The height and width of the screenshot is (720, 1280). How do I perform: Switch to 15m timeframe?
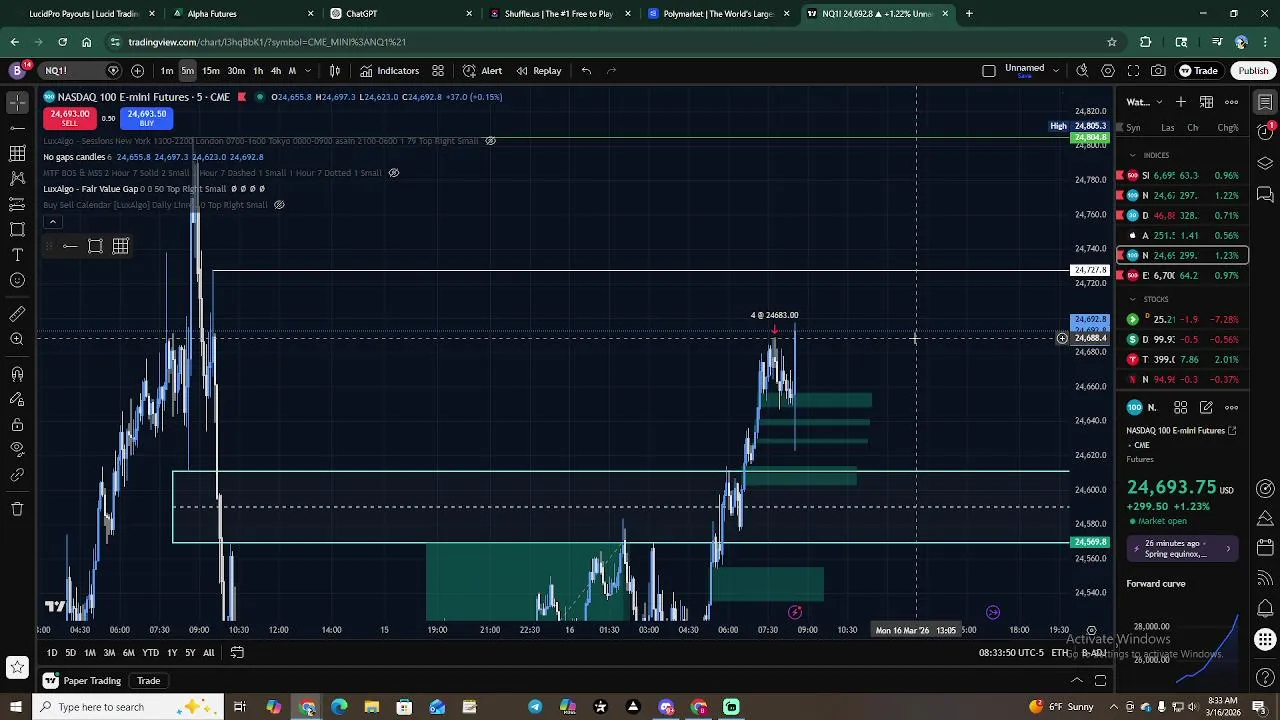click(211, 71)
